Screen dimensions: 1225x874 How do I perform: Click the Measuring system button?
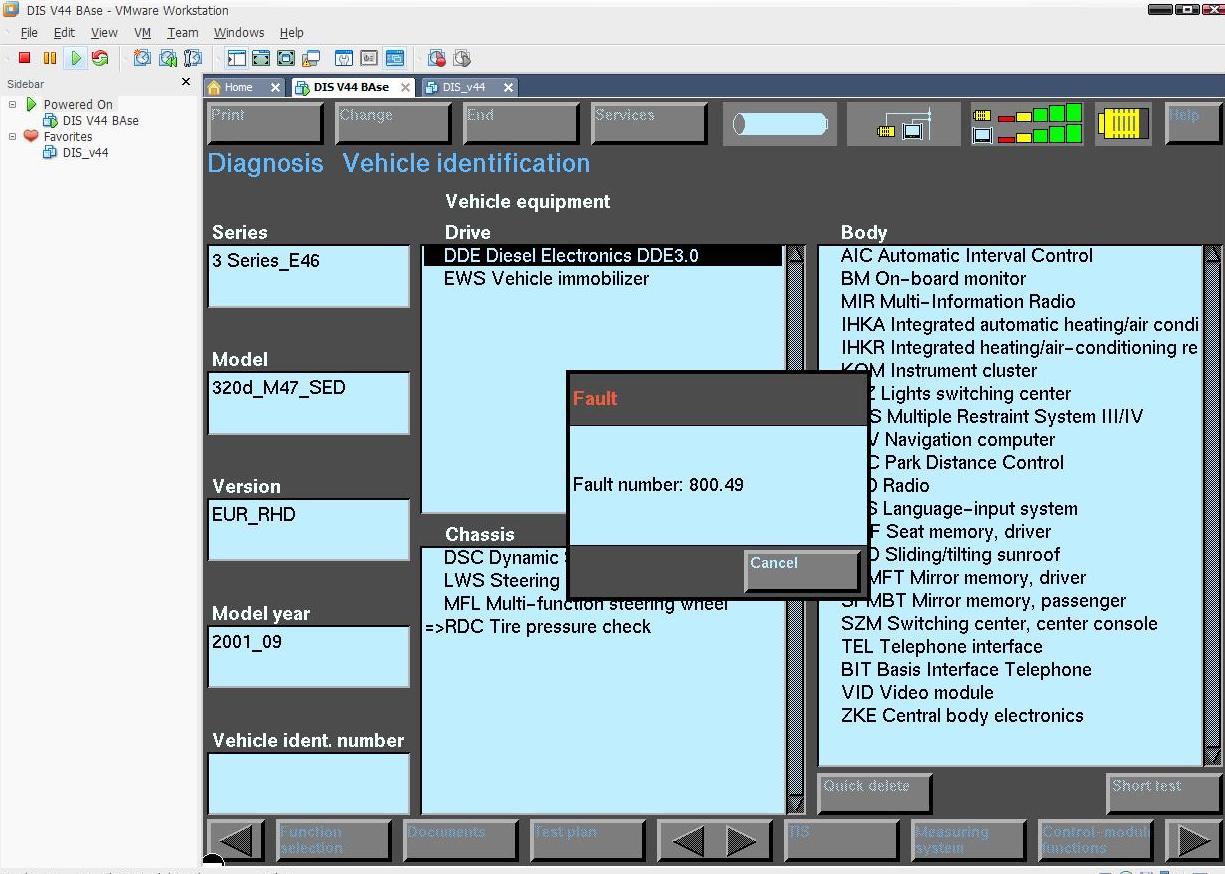click(969, 840)
